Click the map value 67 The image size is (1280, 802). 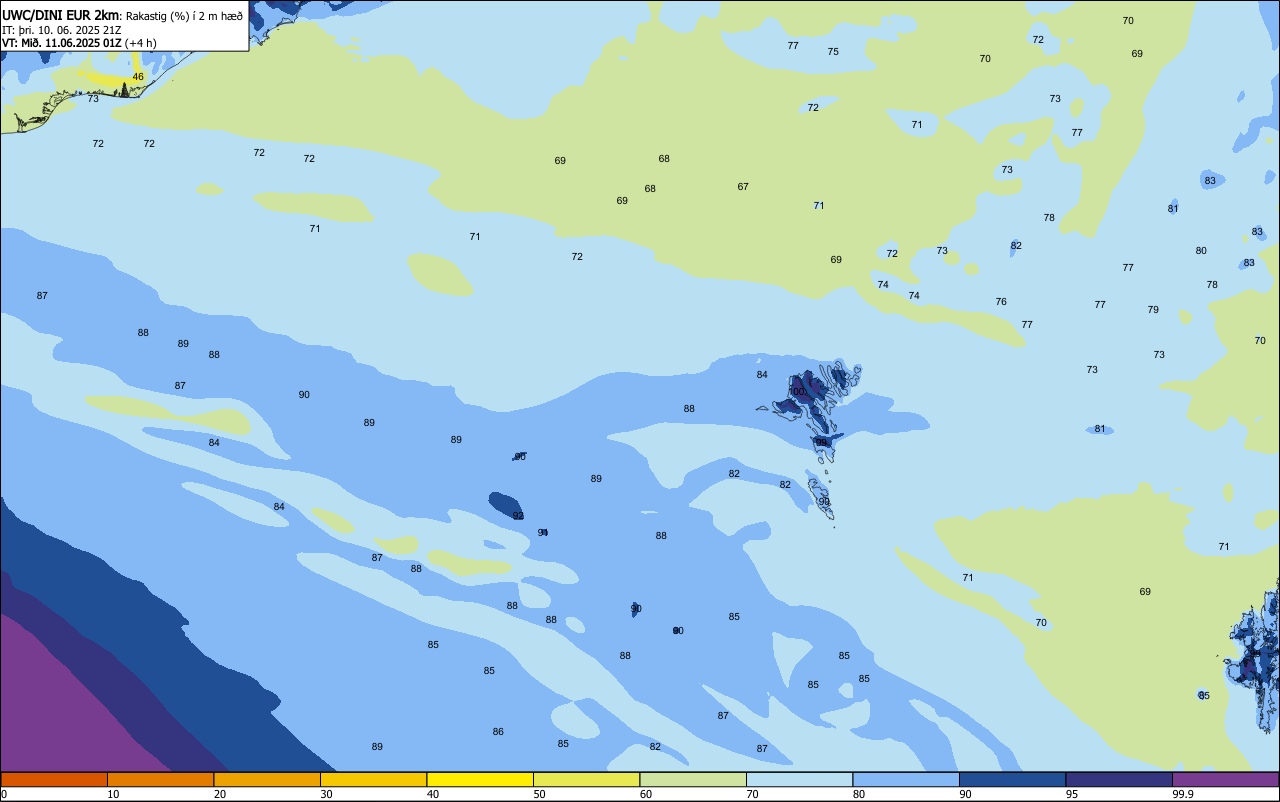[x=743, y=187]
